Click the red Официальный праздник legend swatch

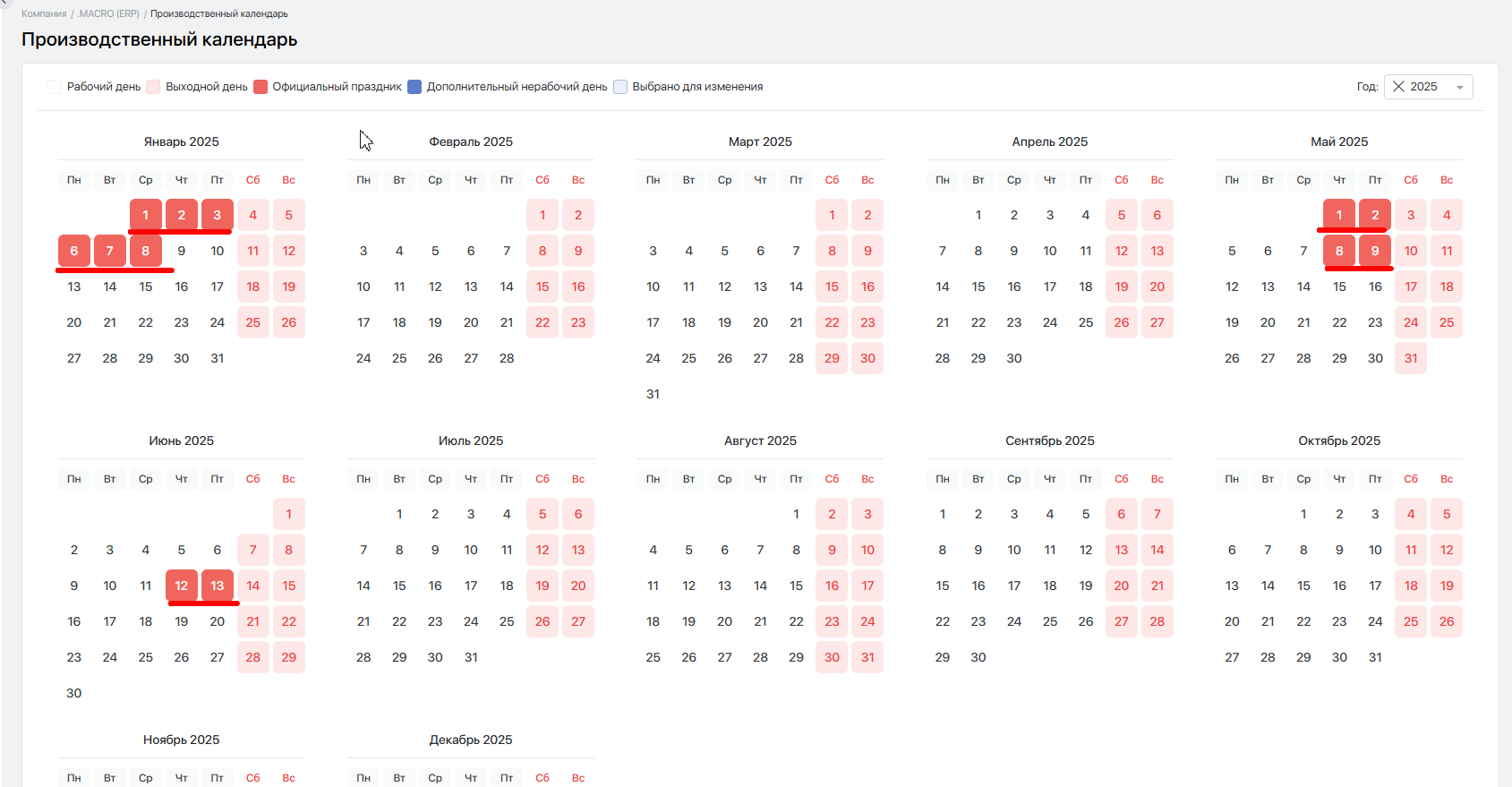pyautogui.click(x=261, y=87)
